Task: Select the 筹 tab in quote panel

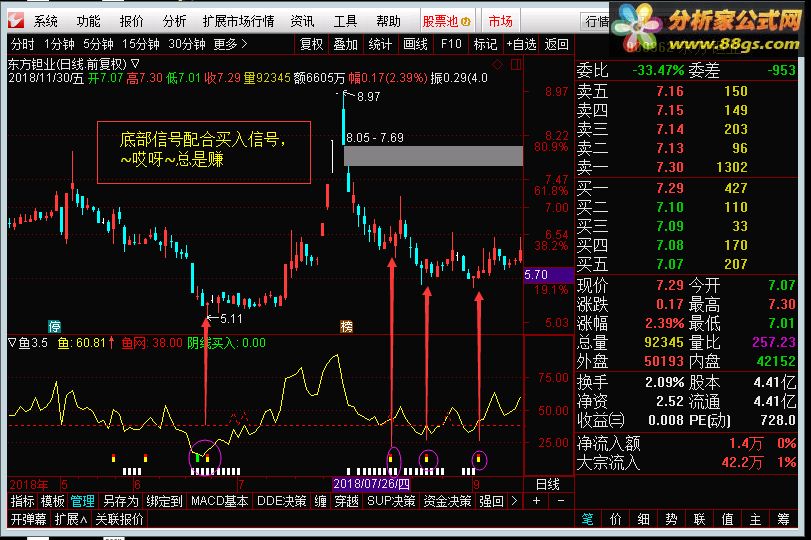Action: 784,519
